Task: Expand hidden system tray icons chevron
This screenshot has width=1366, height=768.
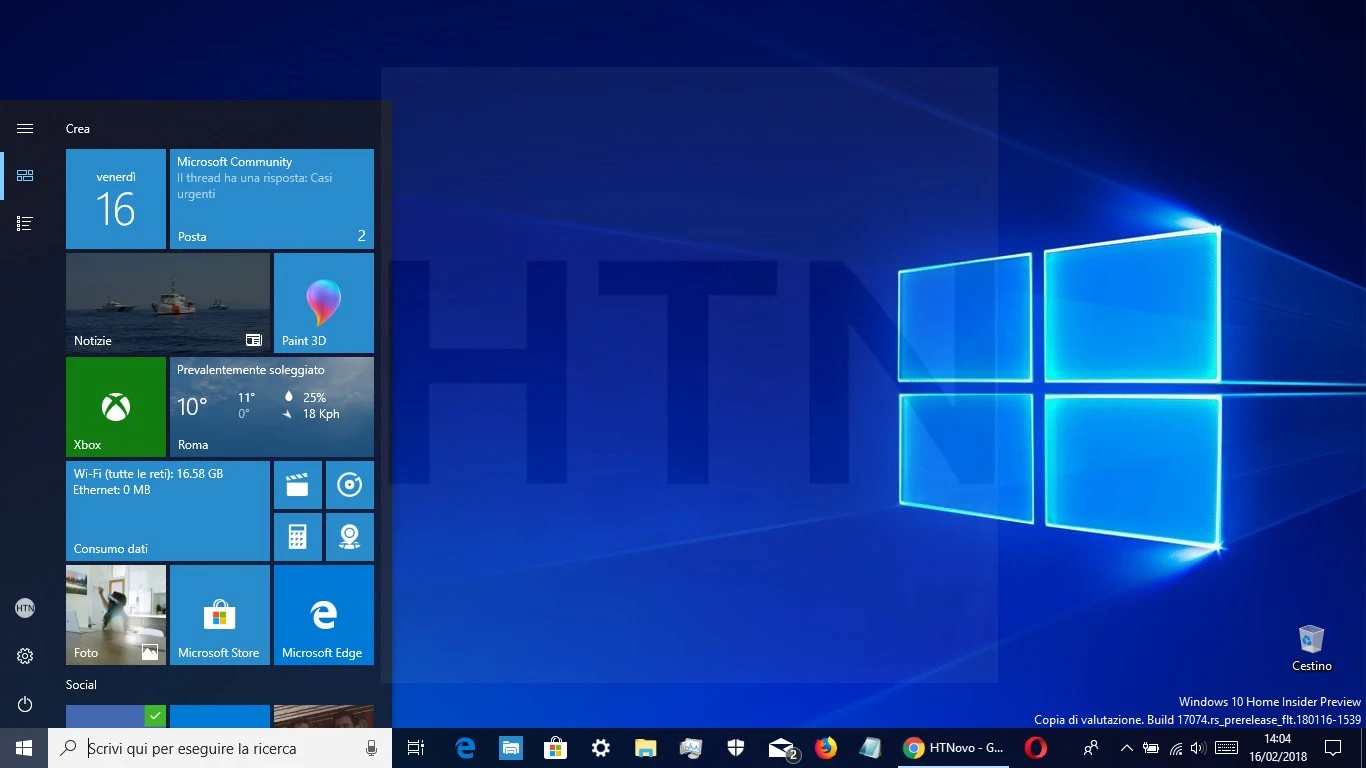Action: pyautogui.click(x=1127, y=748)
